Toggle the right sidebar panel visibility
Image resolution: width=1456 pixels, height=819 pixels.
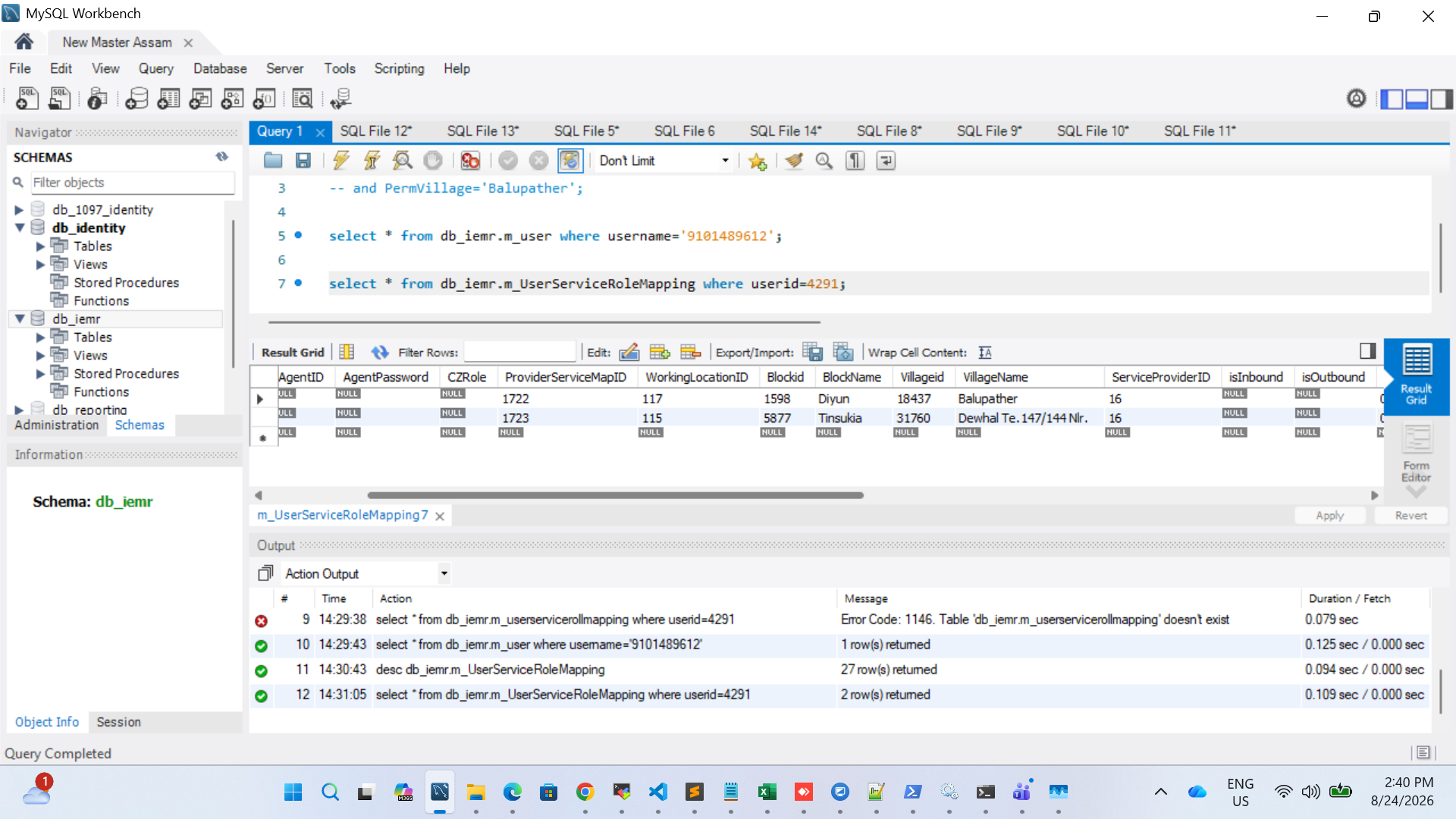click(1442, 99)
